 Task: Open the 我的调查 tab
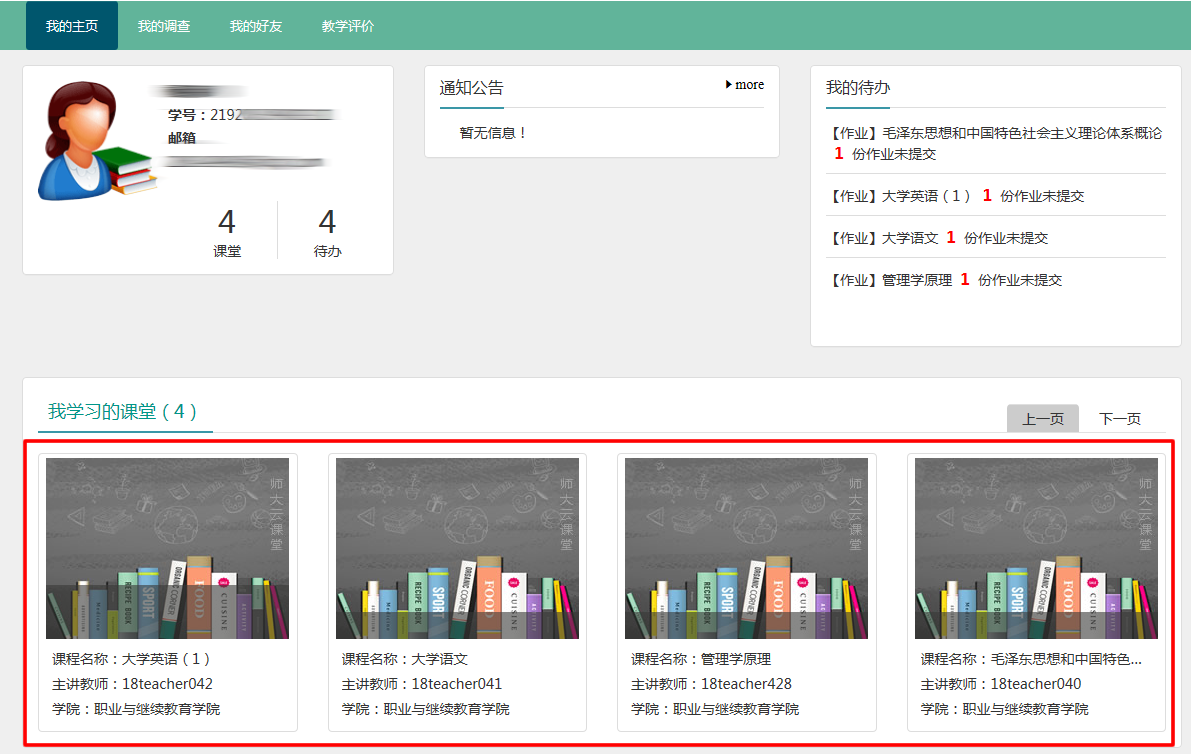pos(164,26)
